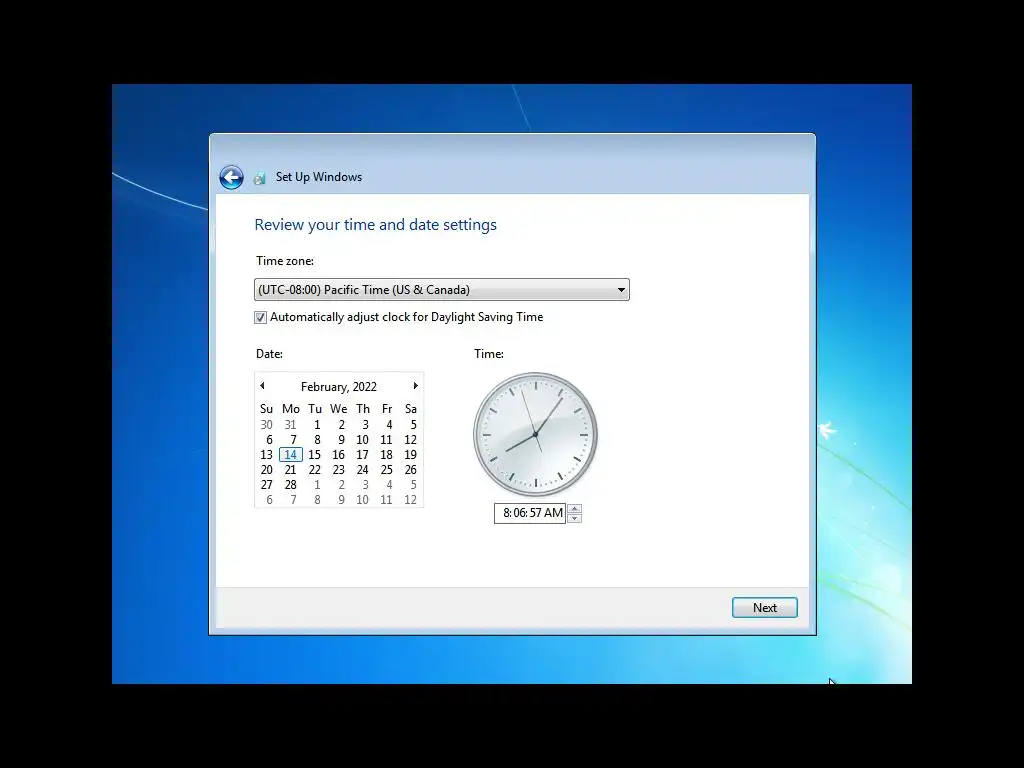The height and width of the screenshot is (768, 1024).
Task: Select January 30 in the calendar
Action: 266,424
